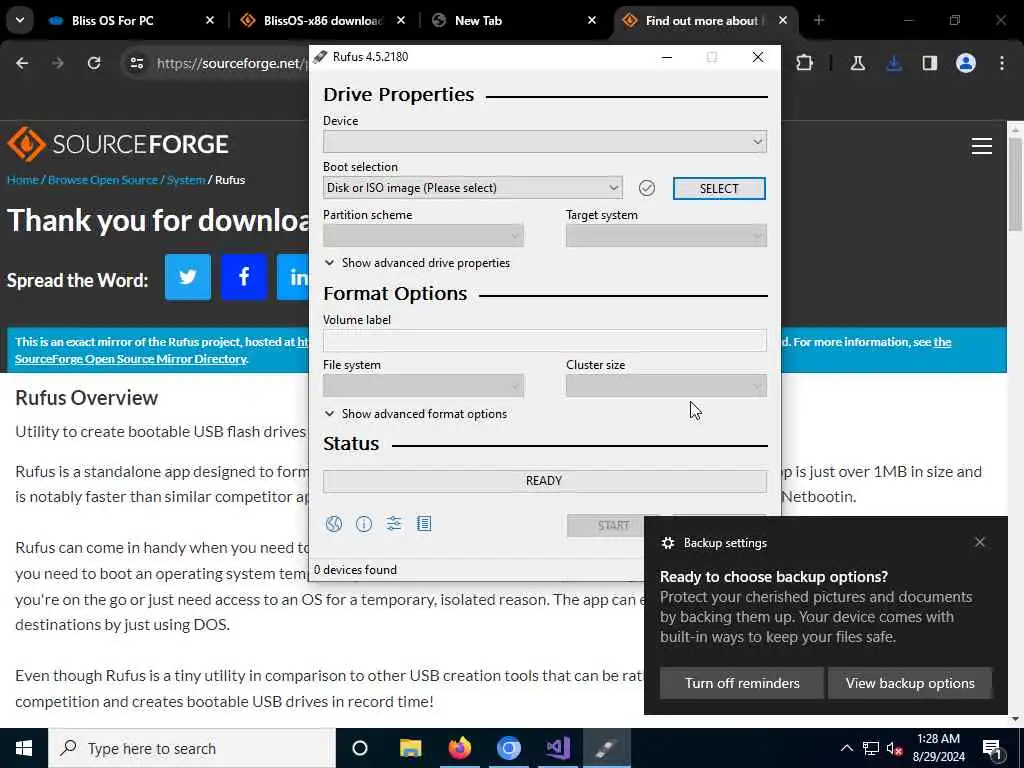Expand Show advanced drive properties

click(x=417, y=263)
